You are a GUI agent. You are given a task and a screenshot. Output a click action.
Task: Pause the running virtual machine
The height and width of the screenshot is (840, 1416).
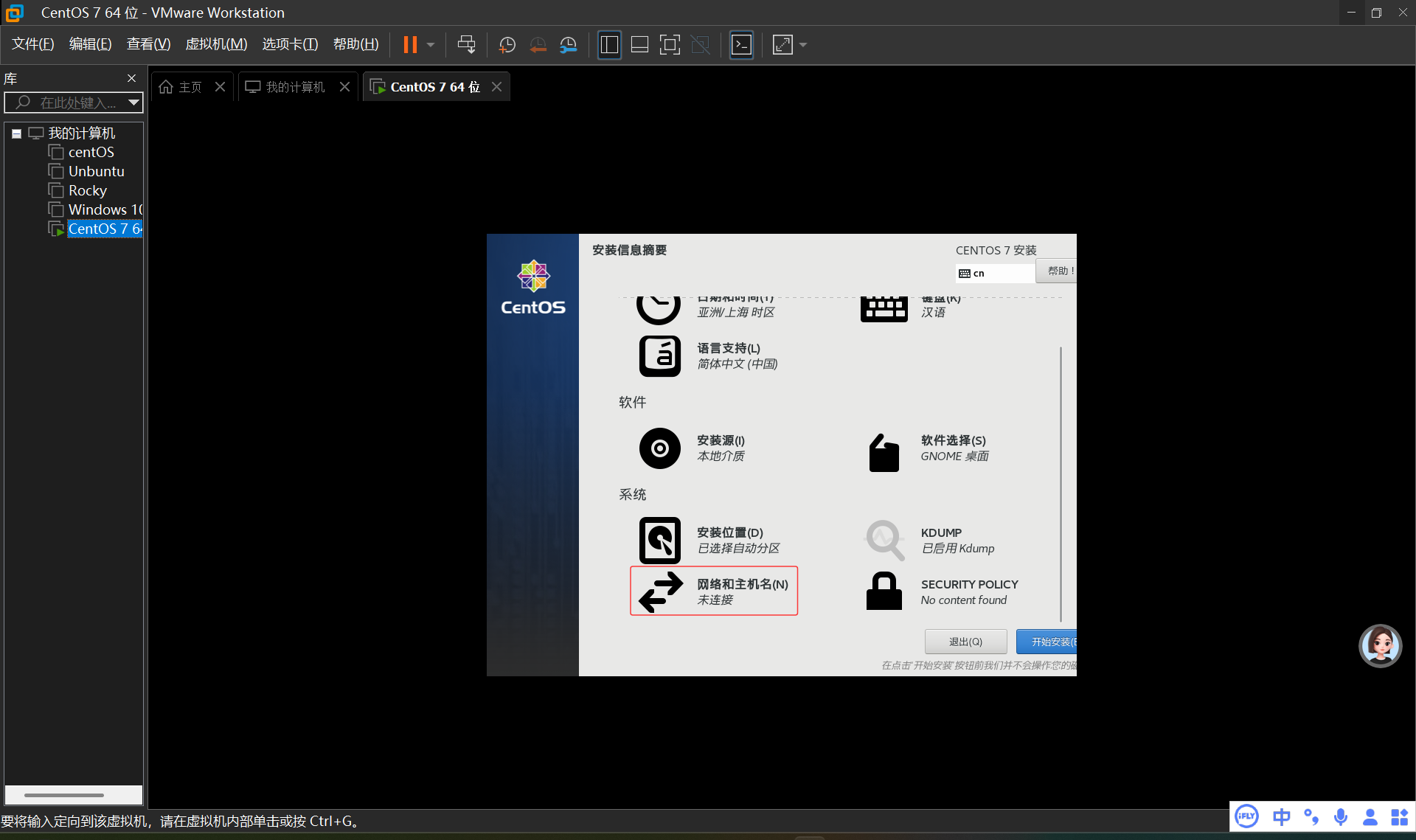(410, 45)
